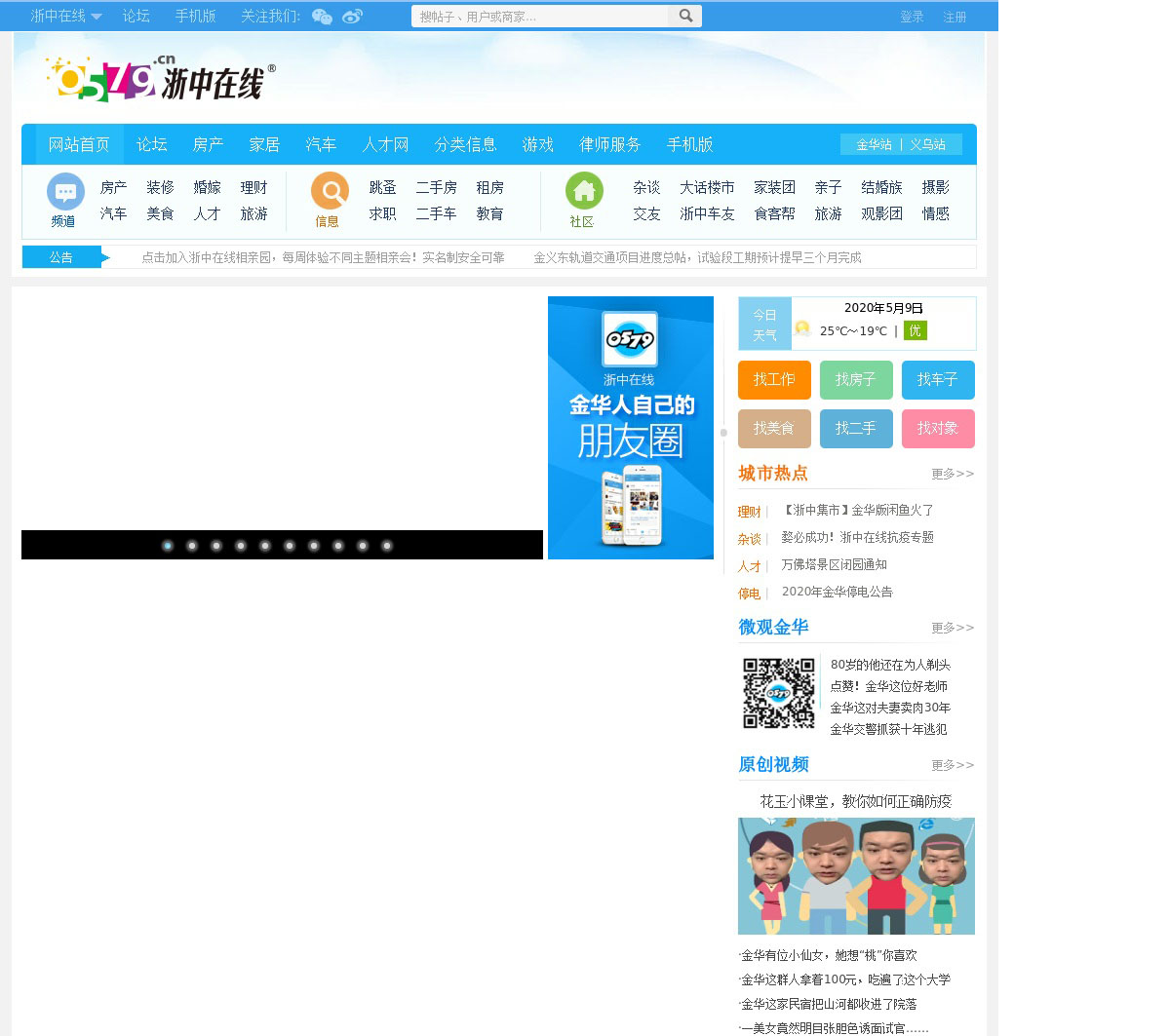Open 2020年金华停电公告 headline
Screen dimensions: 1170x1036
pyautogui.click(x=838, y=592)
